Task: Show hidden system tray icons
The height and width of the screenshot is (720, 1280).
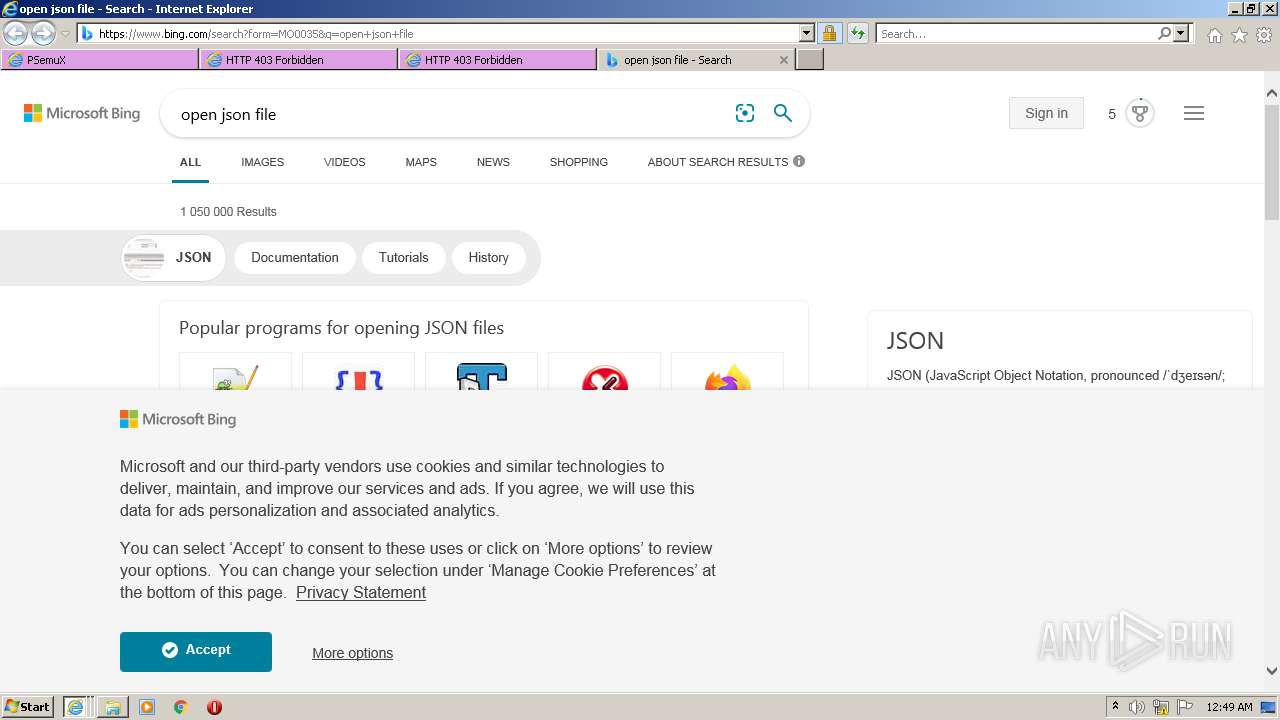Action: coord(1115,707)
